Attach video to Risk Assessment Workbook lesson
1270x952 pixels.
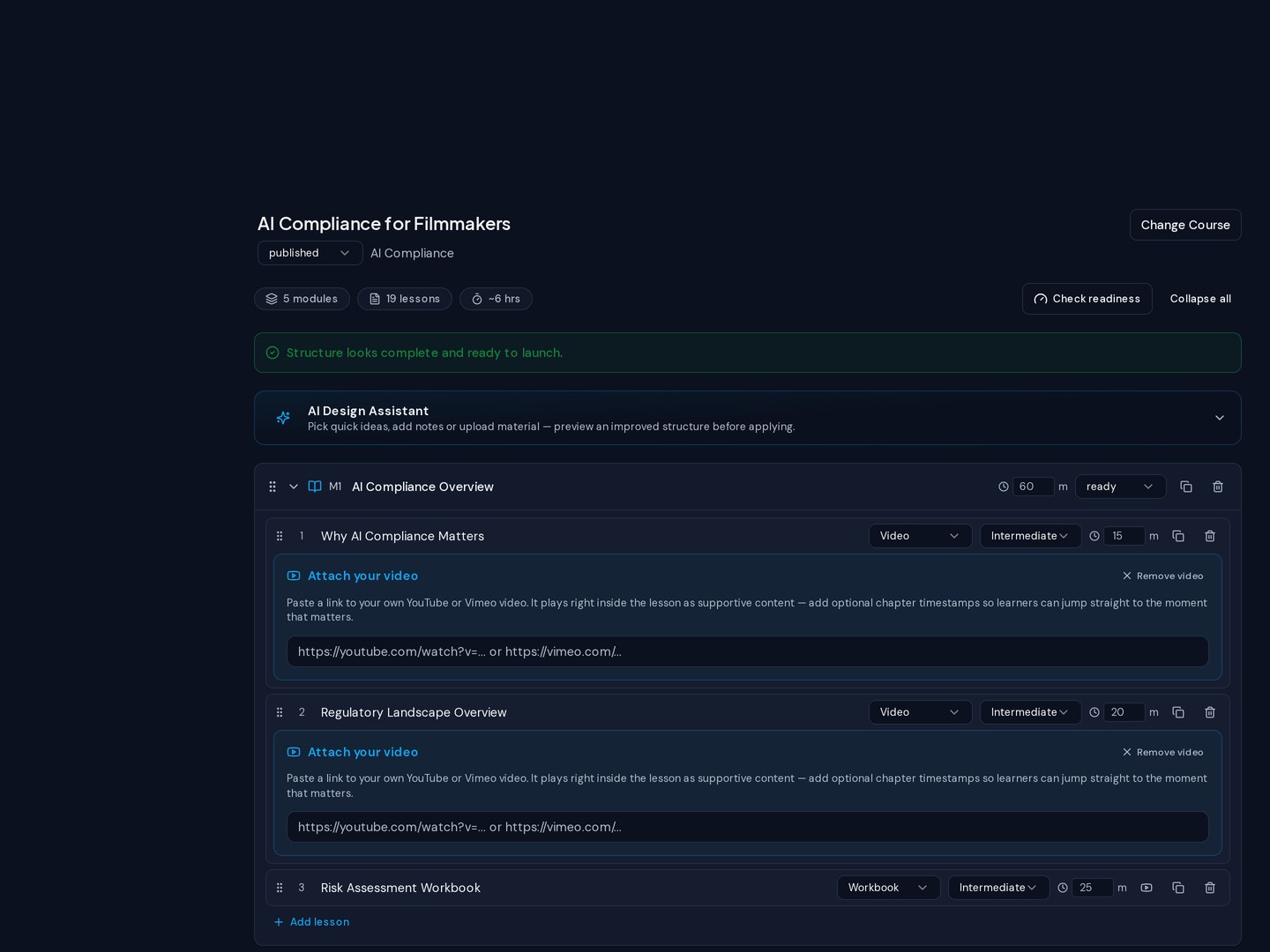pyautogui.click(x=1147, y=888)
